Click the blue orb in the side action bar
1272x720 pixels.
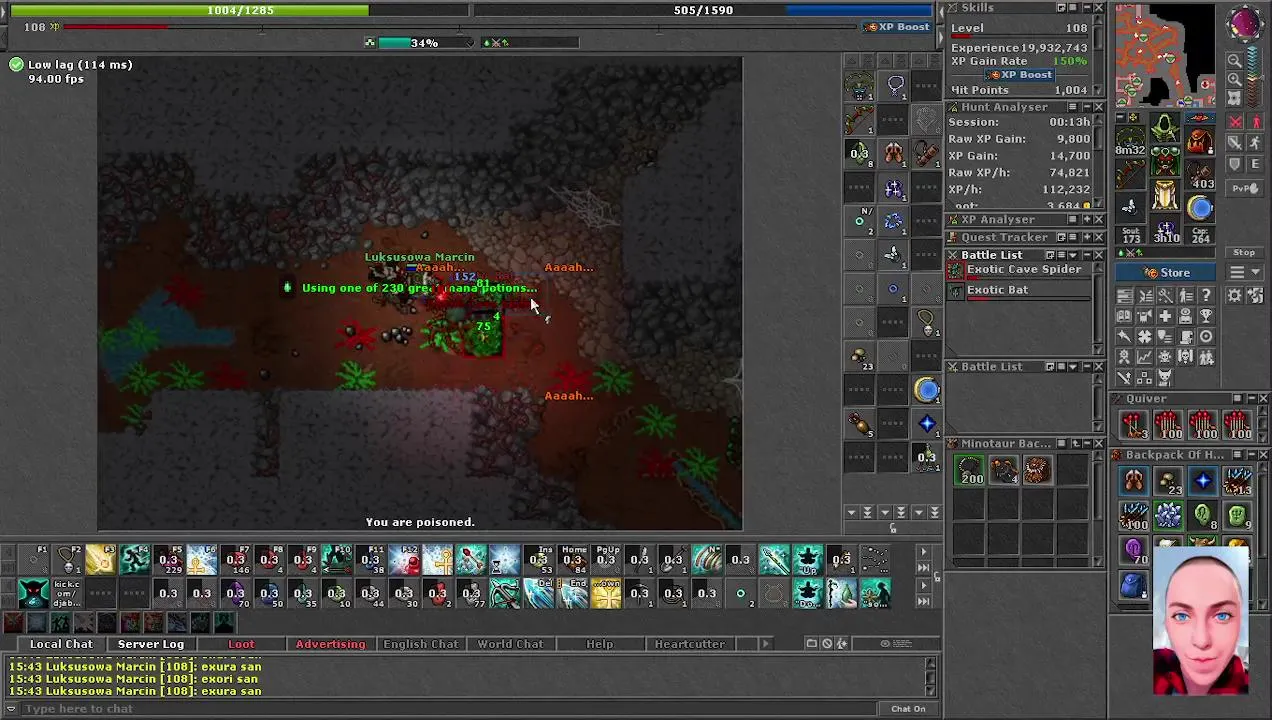click(x=927, y=390)
